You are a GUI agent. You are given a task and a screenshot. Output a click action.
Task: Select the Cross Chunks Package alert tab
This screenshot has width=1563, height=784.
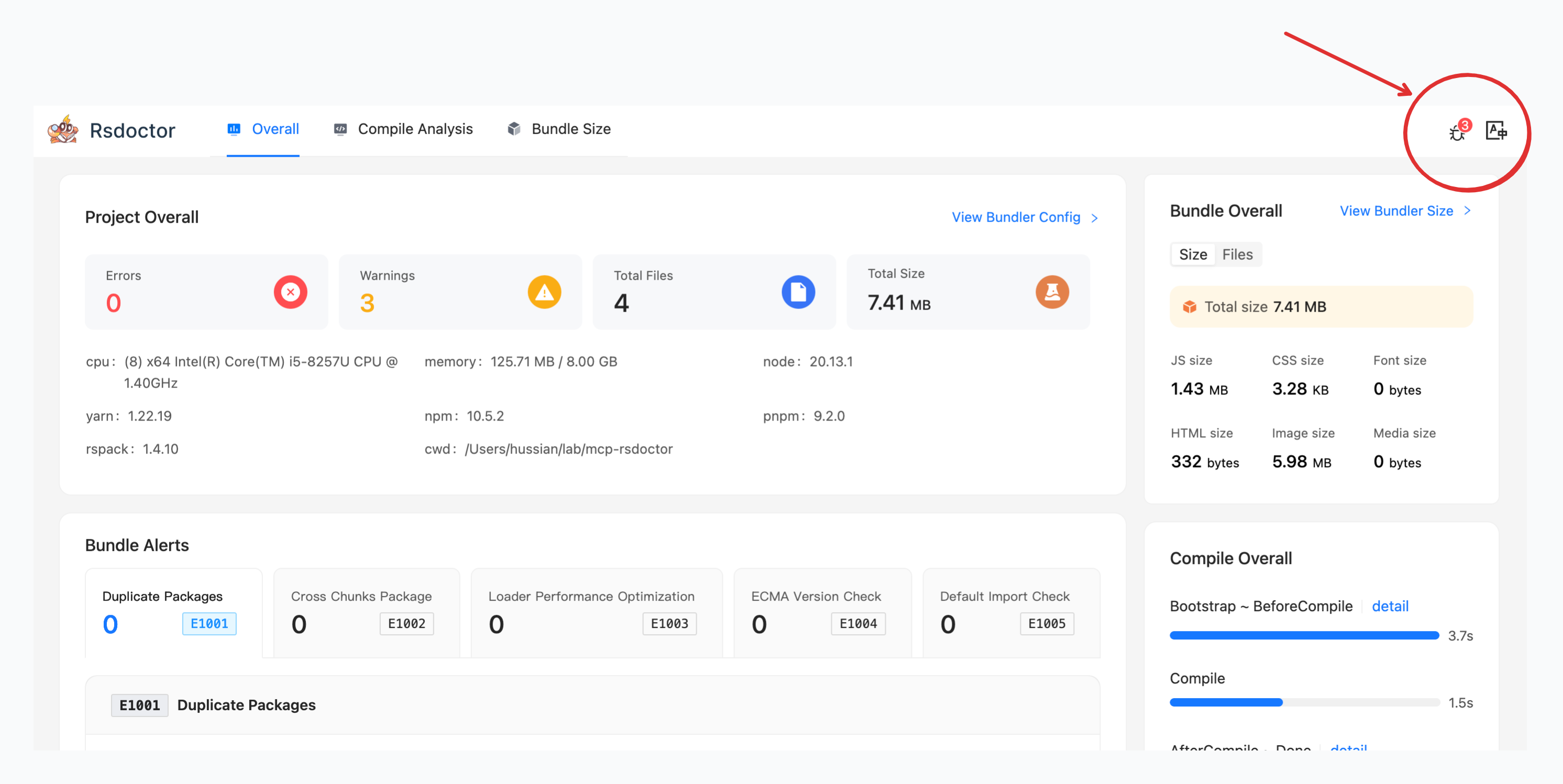point(367,613)
